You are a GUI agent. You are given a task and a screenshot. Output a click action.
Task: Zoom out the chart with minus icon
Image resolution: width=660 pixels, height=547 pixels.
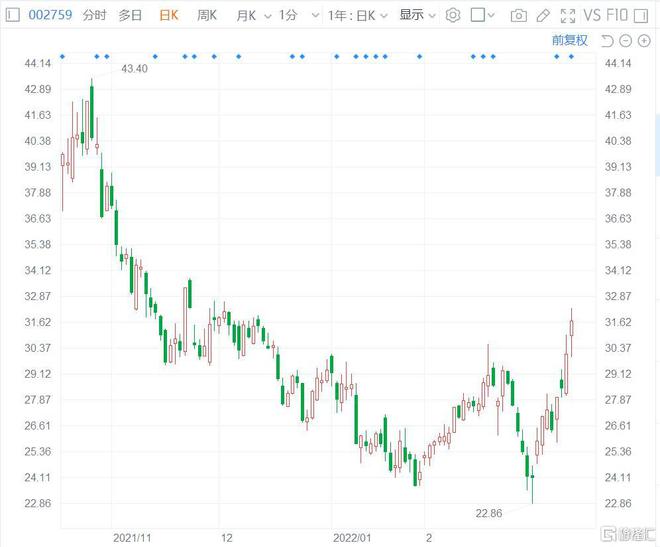[x=626, y=41]
